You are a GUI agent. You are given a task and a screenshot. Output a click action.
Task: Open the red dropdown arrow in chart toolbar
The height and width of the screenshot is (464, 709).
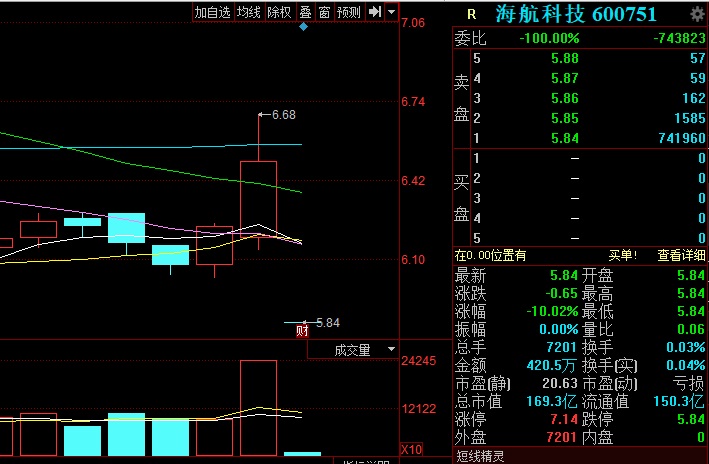392,12
